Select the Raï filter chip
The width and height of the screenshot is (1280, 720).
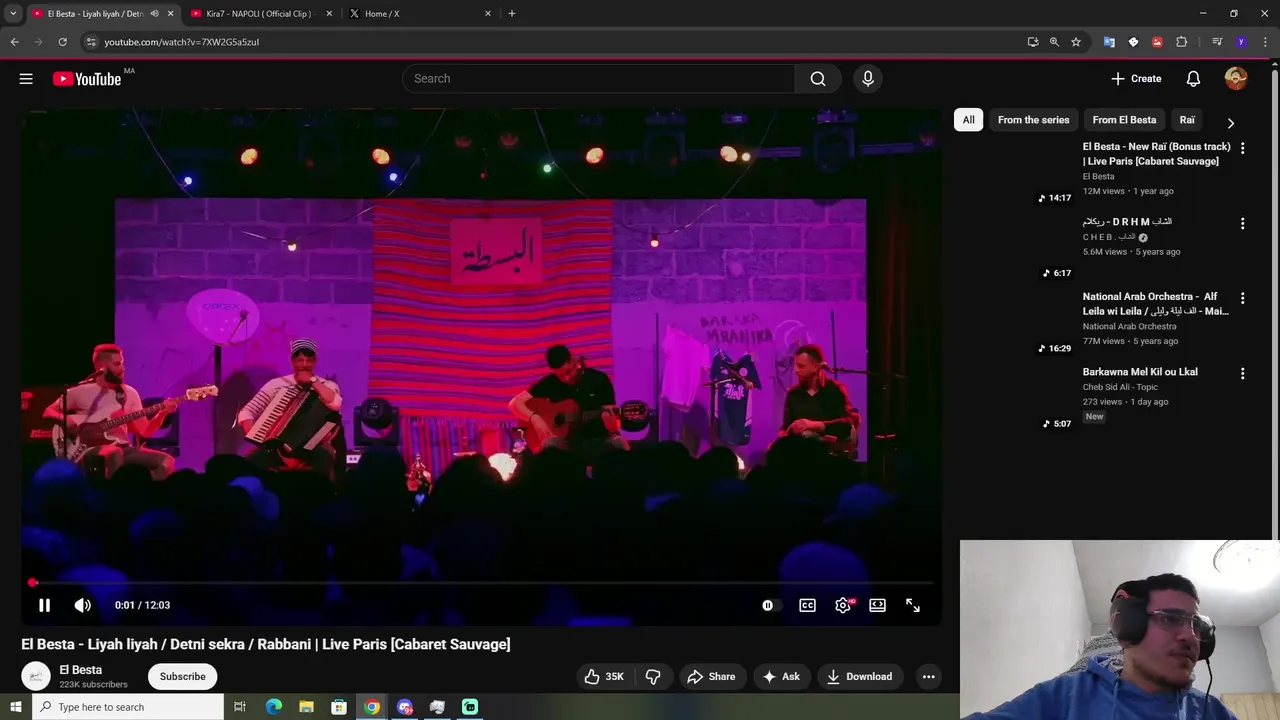tap(1187, 120)
